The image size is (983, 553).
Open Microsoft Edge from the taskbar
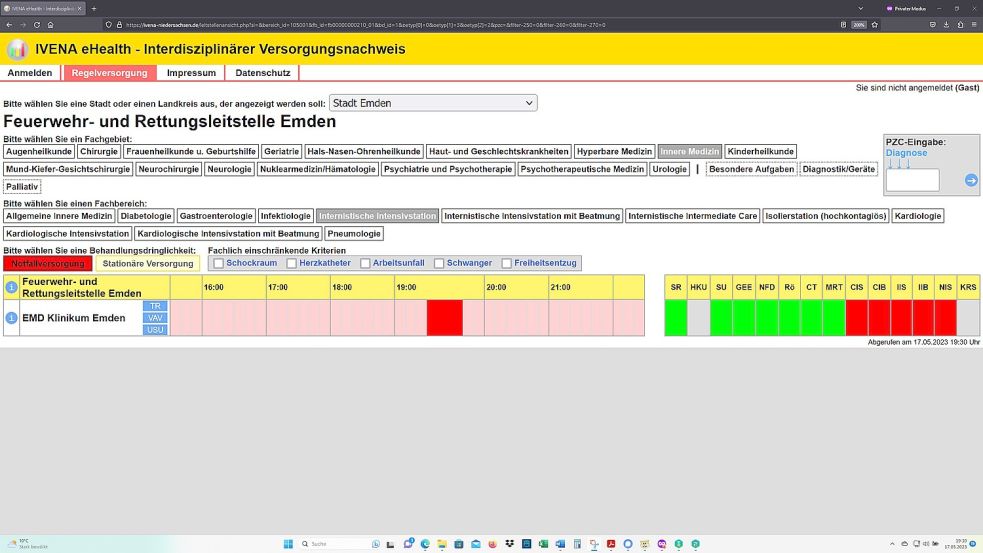425,544
